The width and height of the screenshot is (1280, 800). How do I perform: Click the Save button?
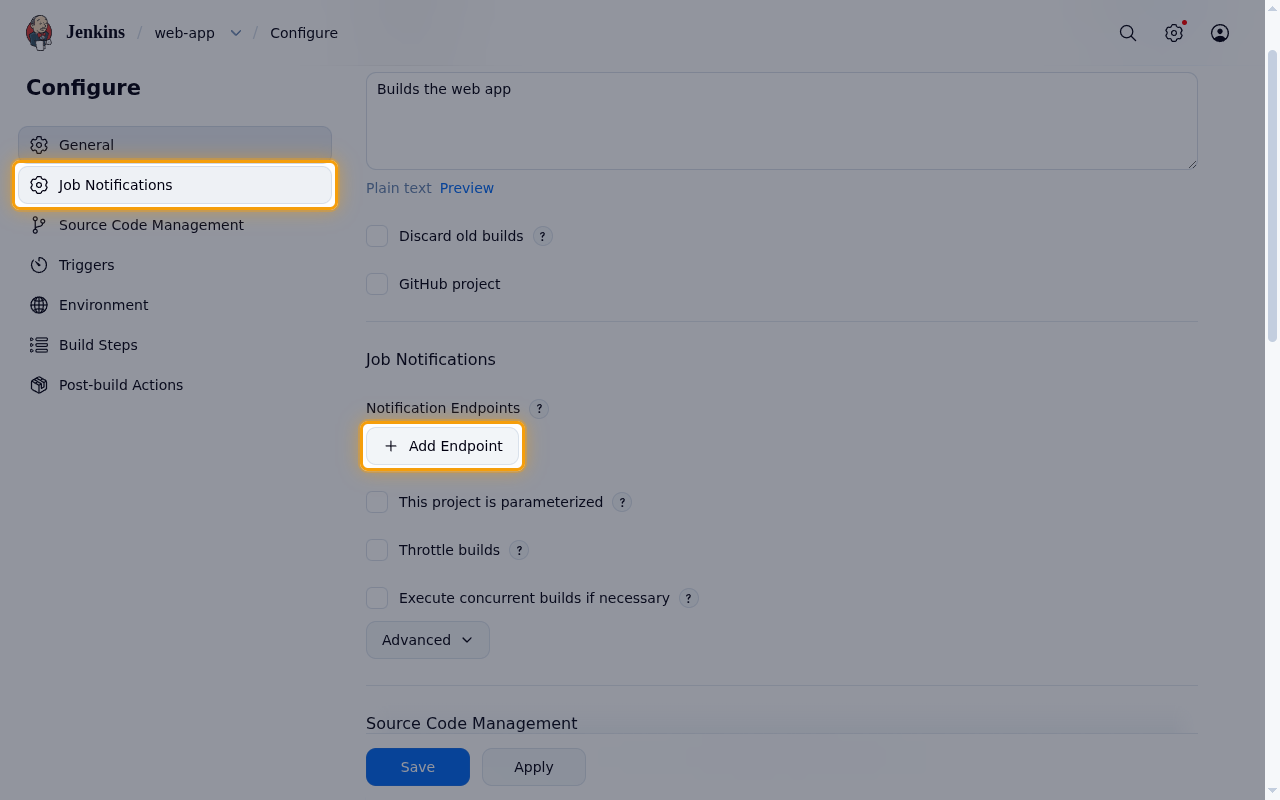click(x=418, y=767)
